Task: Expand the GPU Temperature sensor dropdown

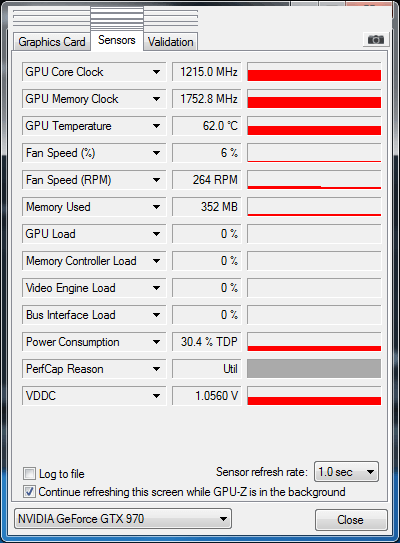Action: tap(157, 126)
